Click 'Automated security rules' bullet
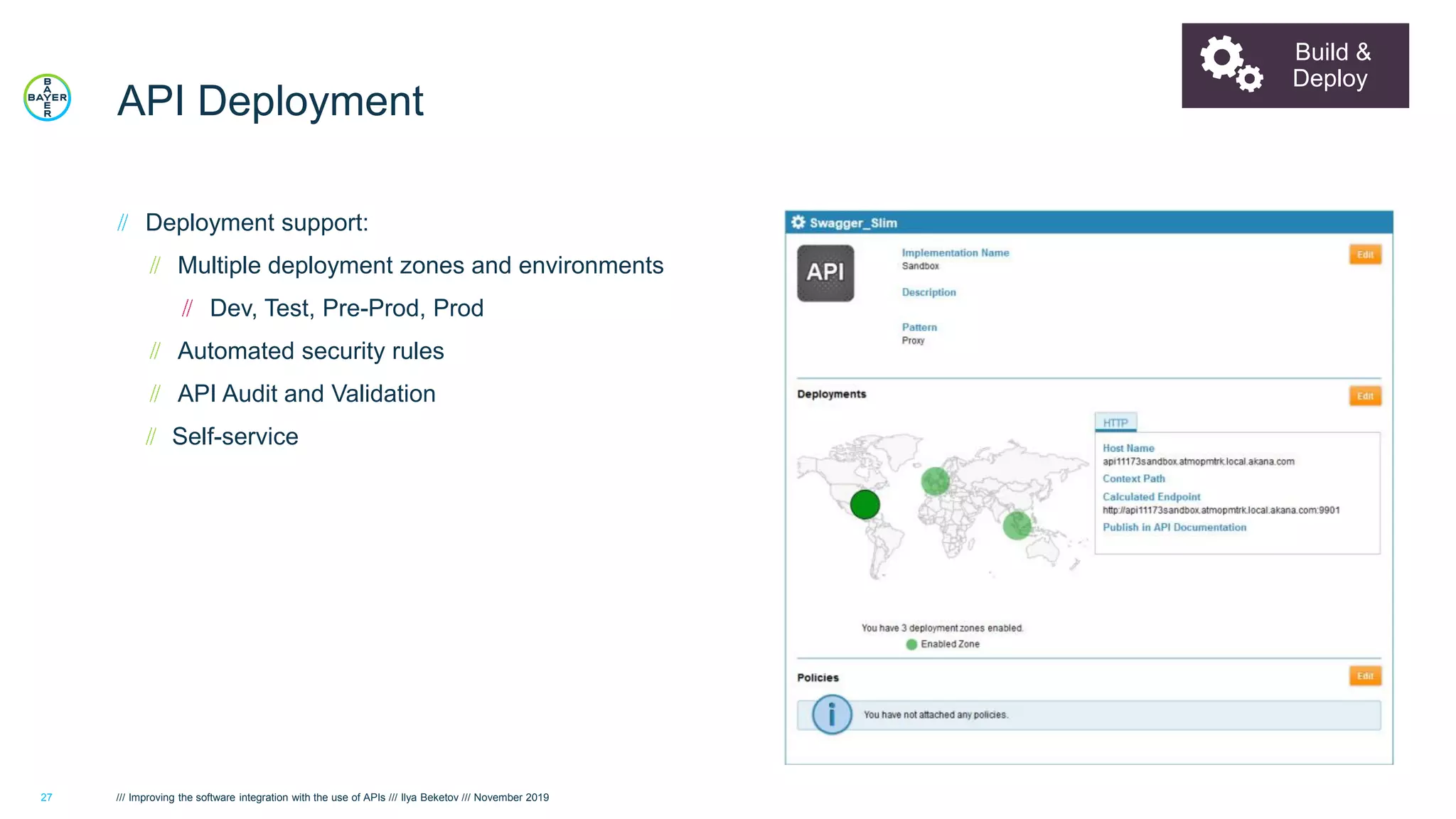The image size is (1456, 819). tap(311, 350)
